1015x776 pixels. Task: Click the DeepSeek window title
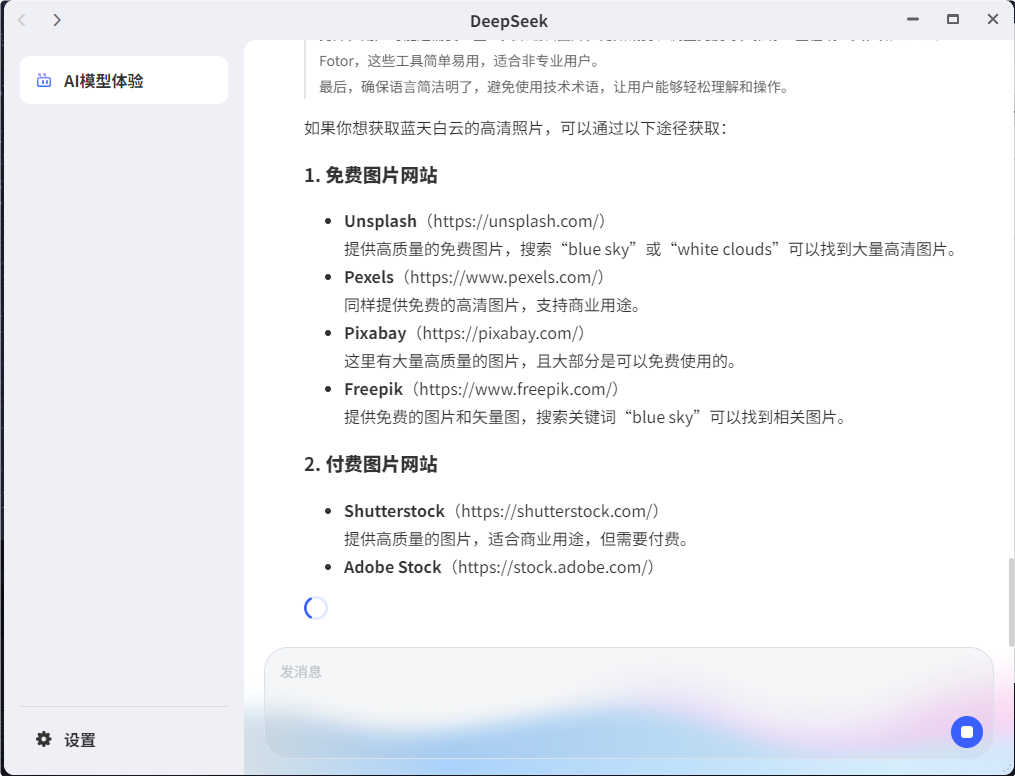[x=509, y=21]
